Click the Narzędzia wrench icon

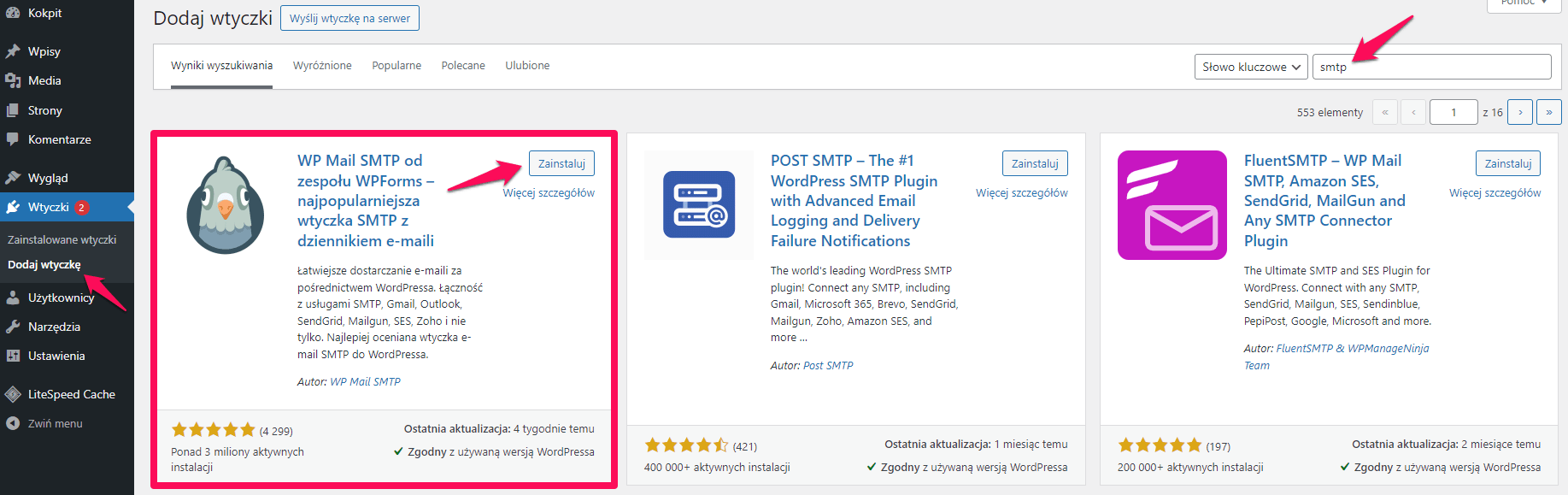coord(13,327)
